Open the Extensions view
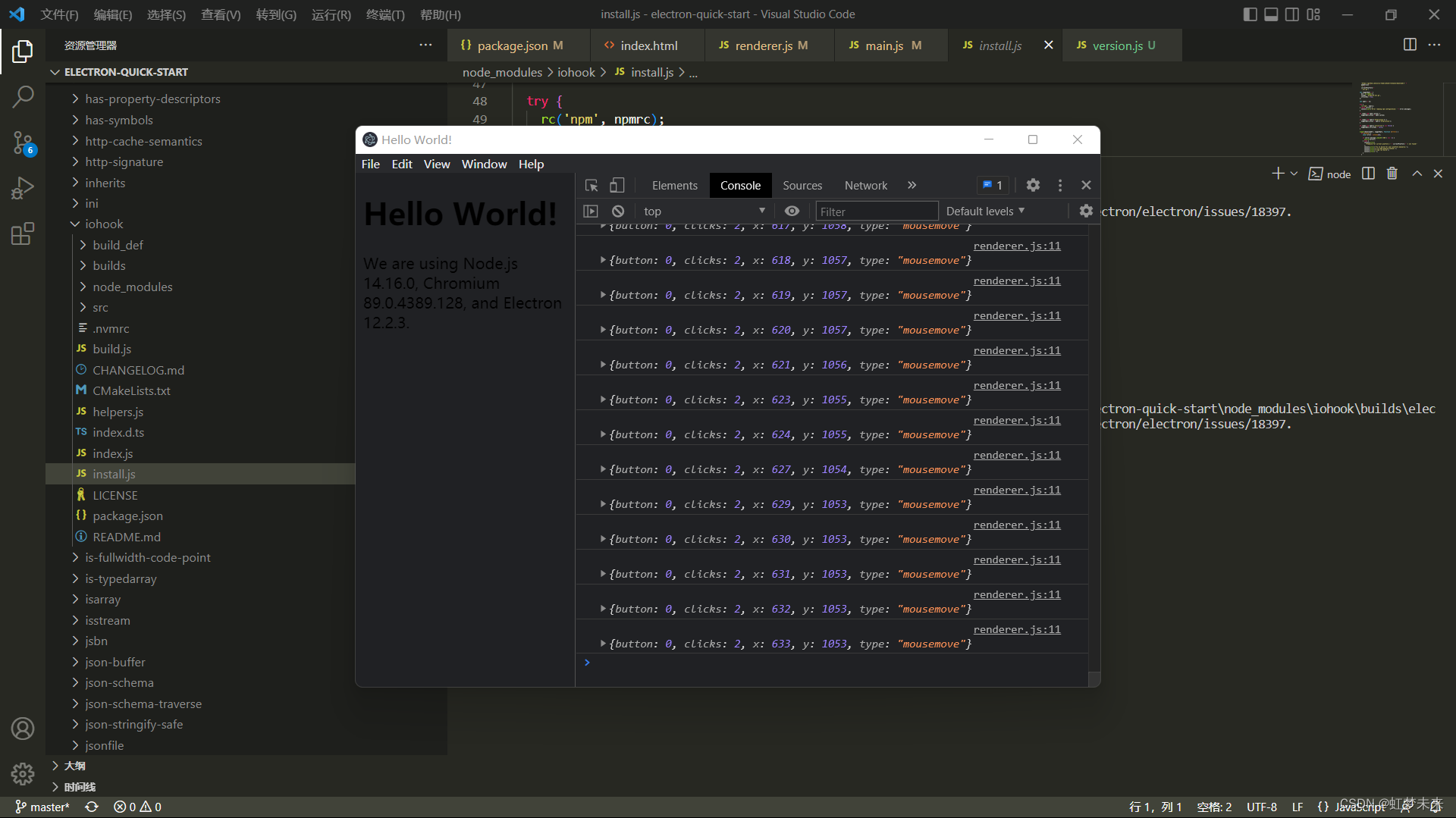 point(23,233)
